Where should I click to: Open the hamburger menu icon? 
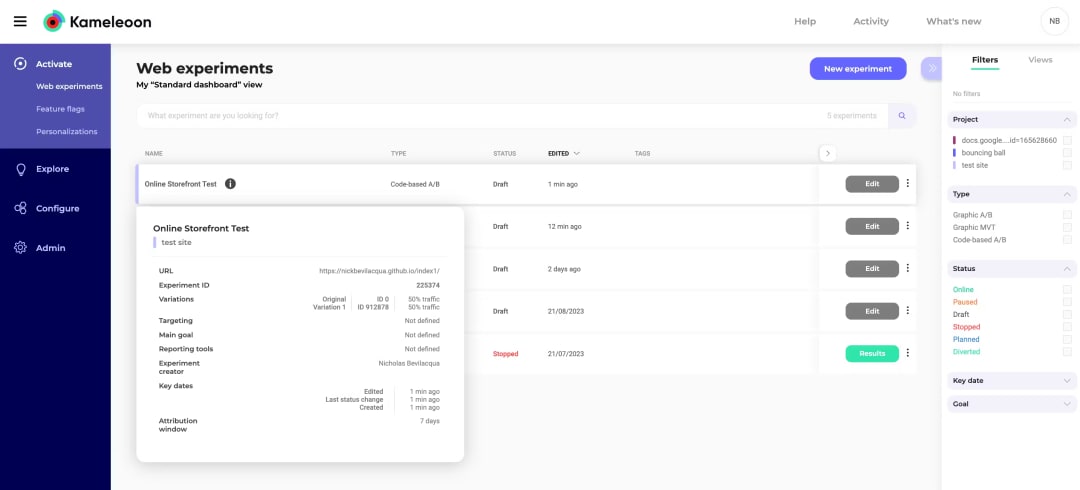coord(20,21)
